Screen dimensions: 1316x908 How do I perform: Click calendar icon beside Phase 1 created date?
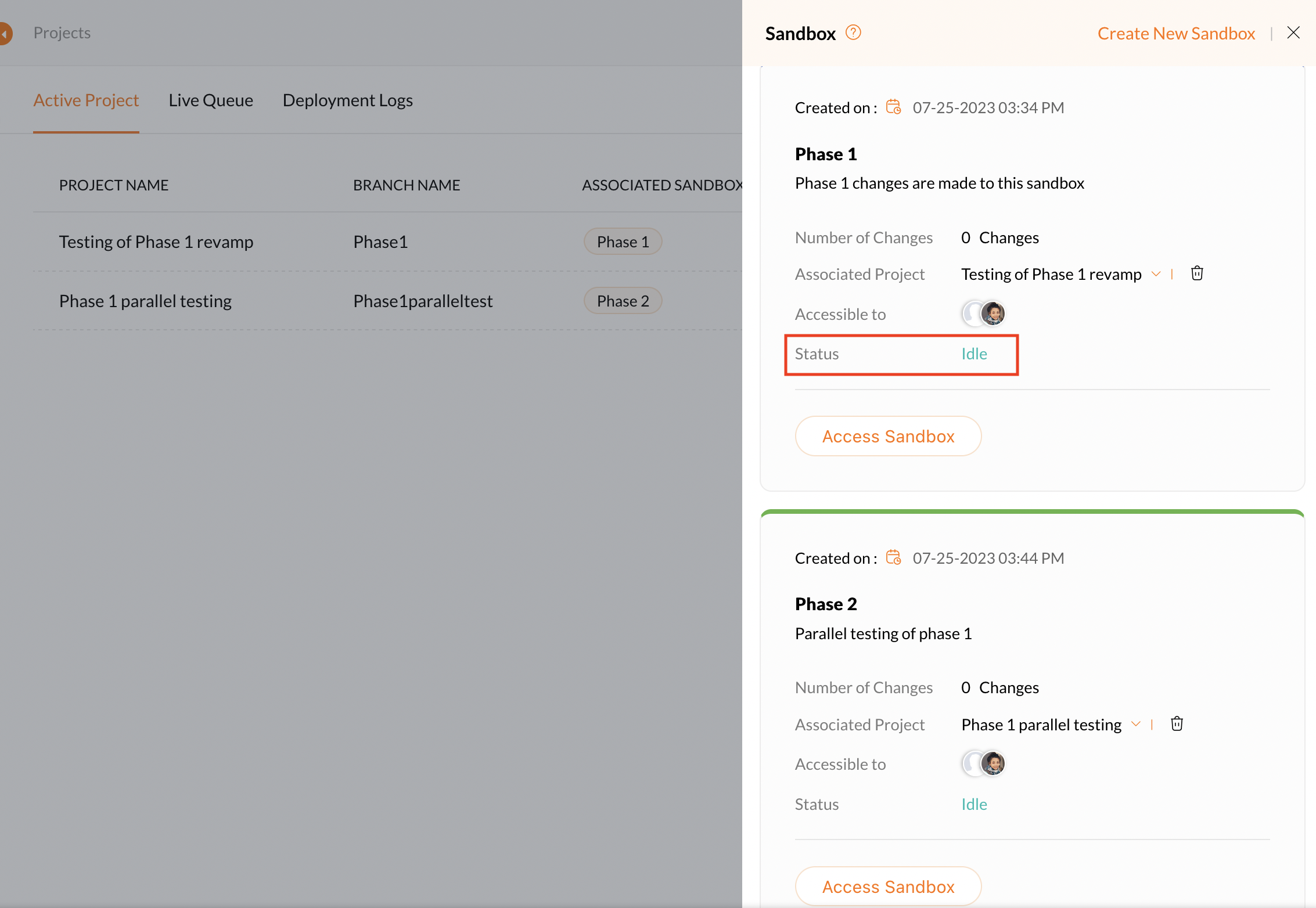point(893,107)
